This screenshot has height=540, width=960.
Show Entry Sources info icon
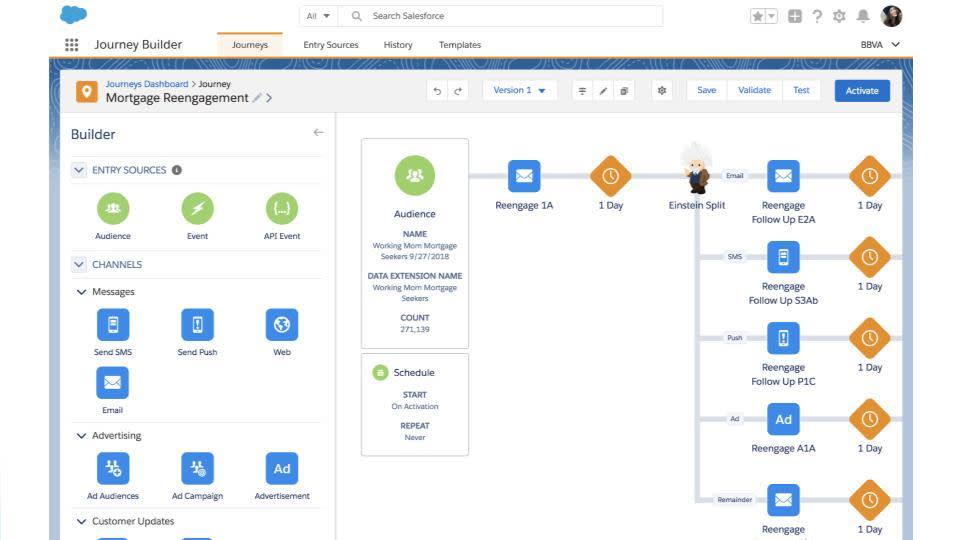[177, 170]
